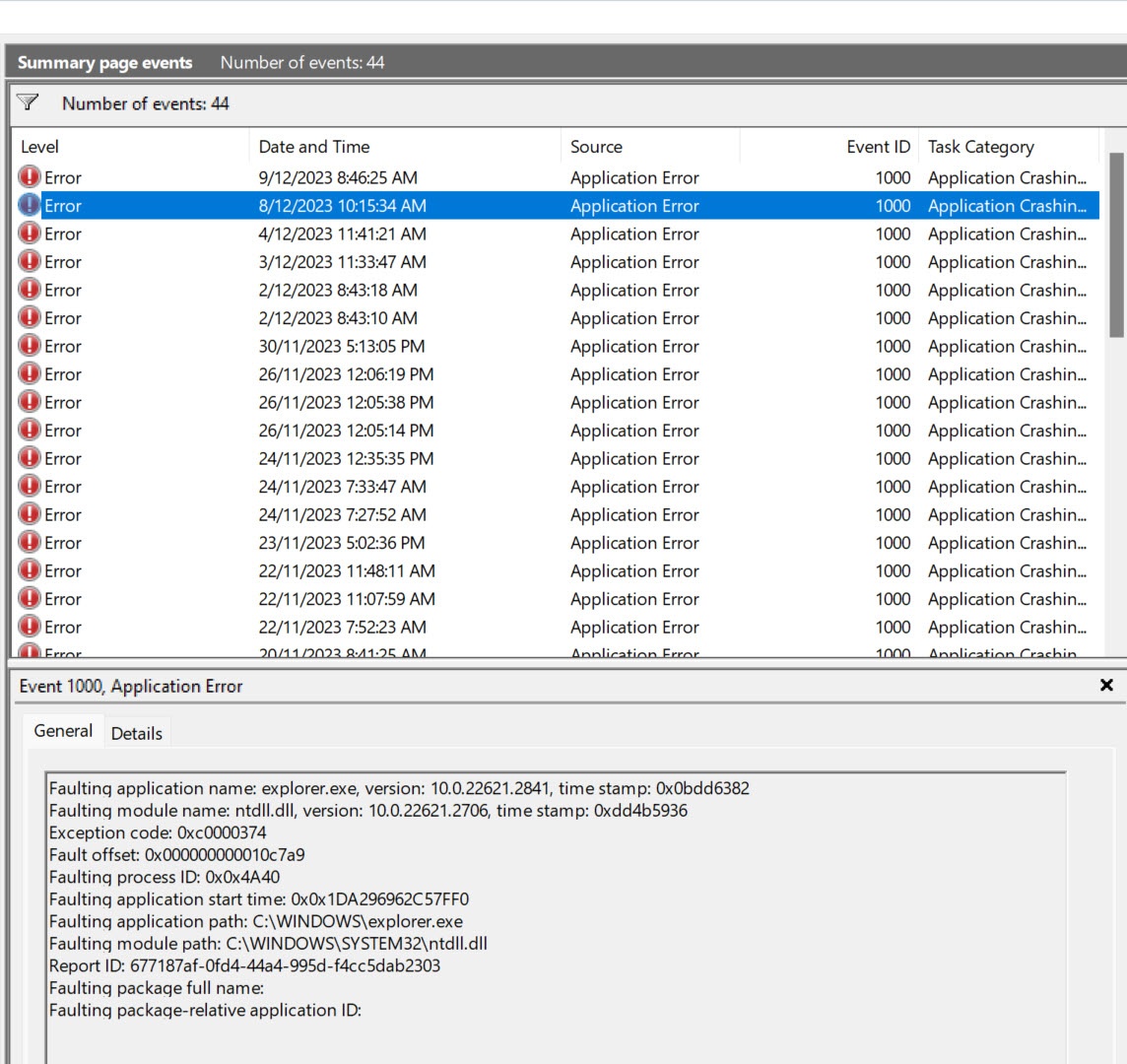Click error icon for 26/11/2023 12:05:38 PM event

(30, 401)
